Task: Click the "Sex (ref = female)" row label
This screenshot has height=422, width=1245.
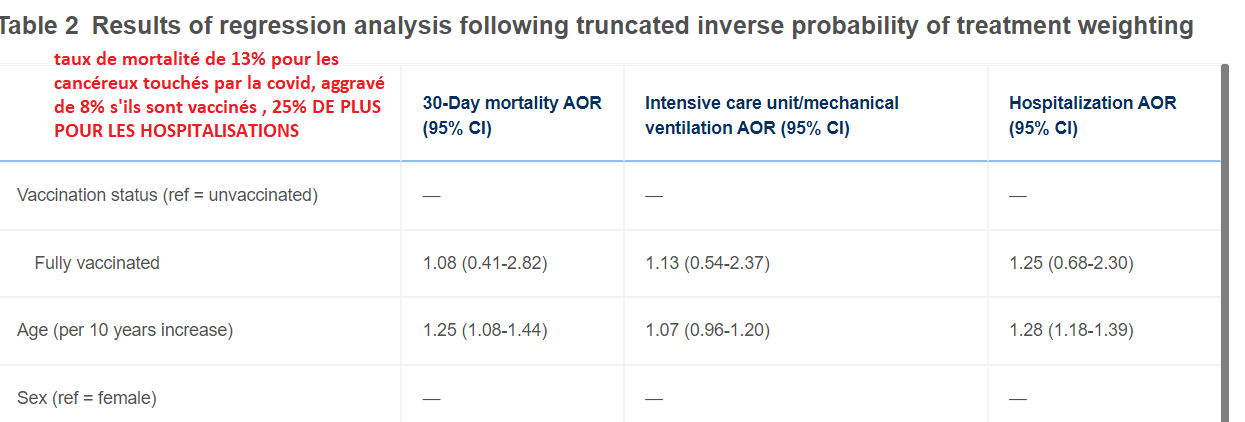Action: point(87,398)
